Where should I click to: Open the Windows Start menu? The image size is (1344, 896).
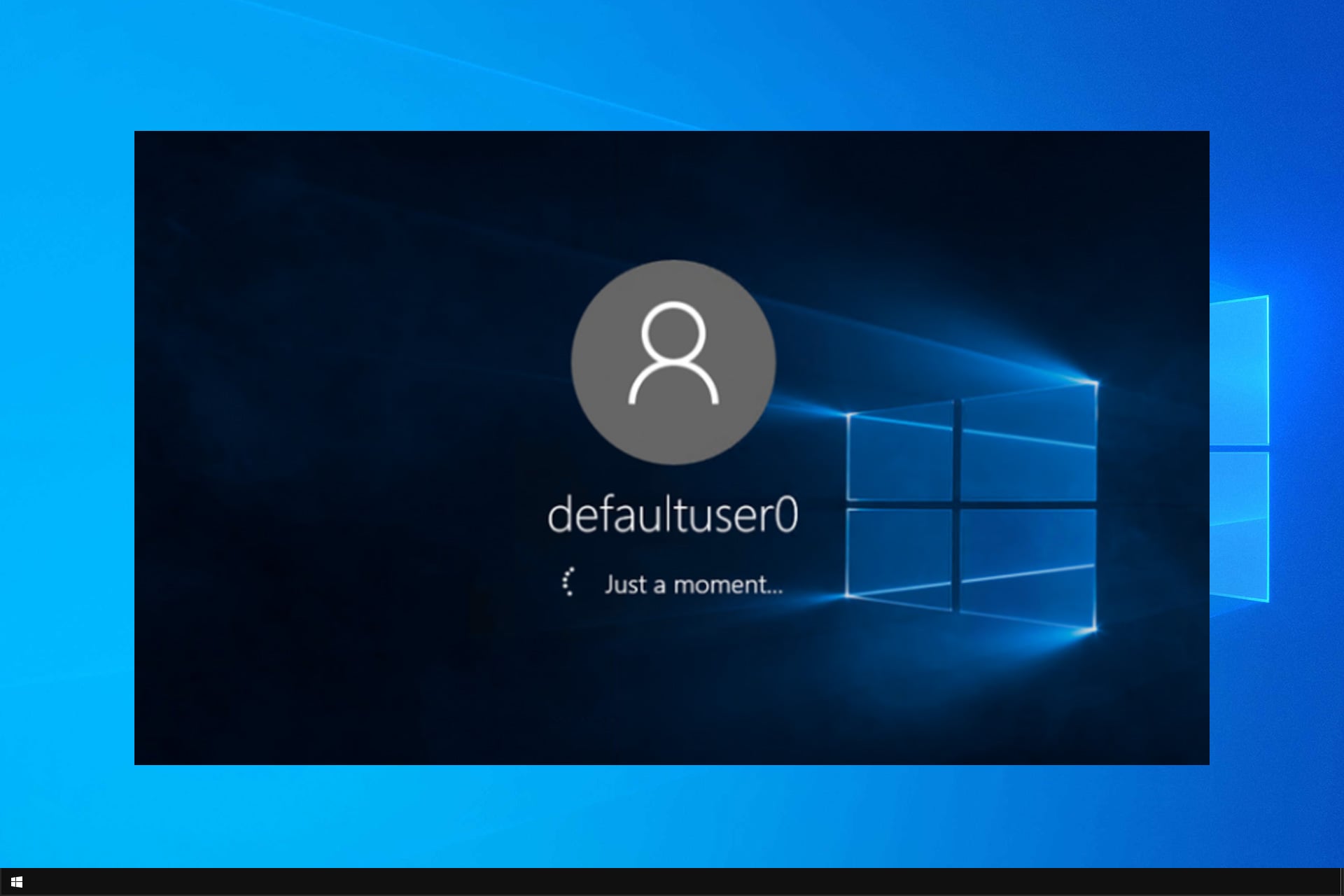[x=17, y=882]
